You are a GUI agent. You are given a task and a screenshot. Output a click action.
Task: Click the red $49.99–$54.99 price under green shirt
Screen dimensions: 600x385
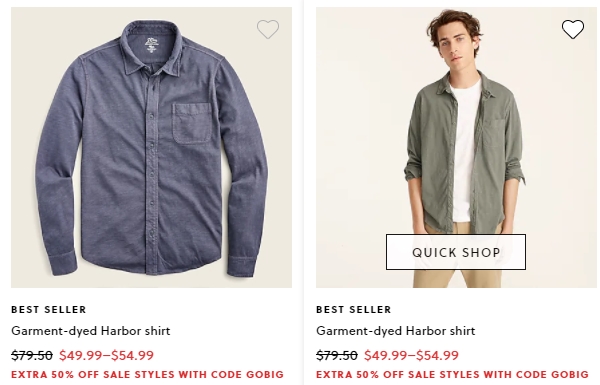click(411, 355)
